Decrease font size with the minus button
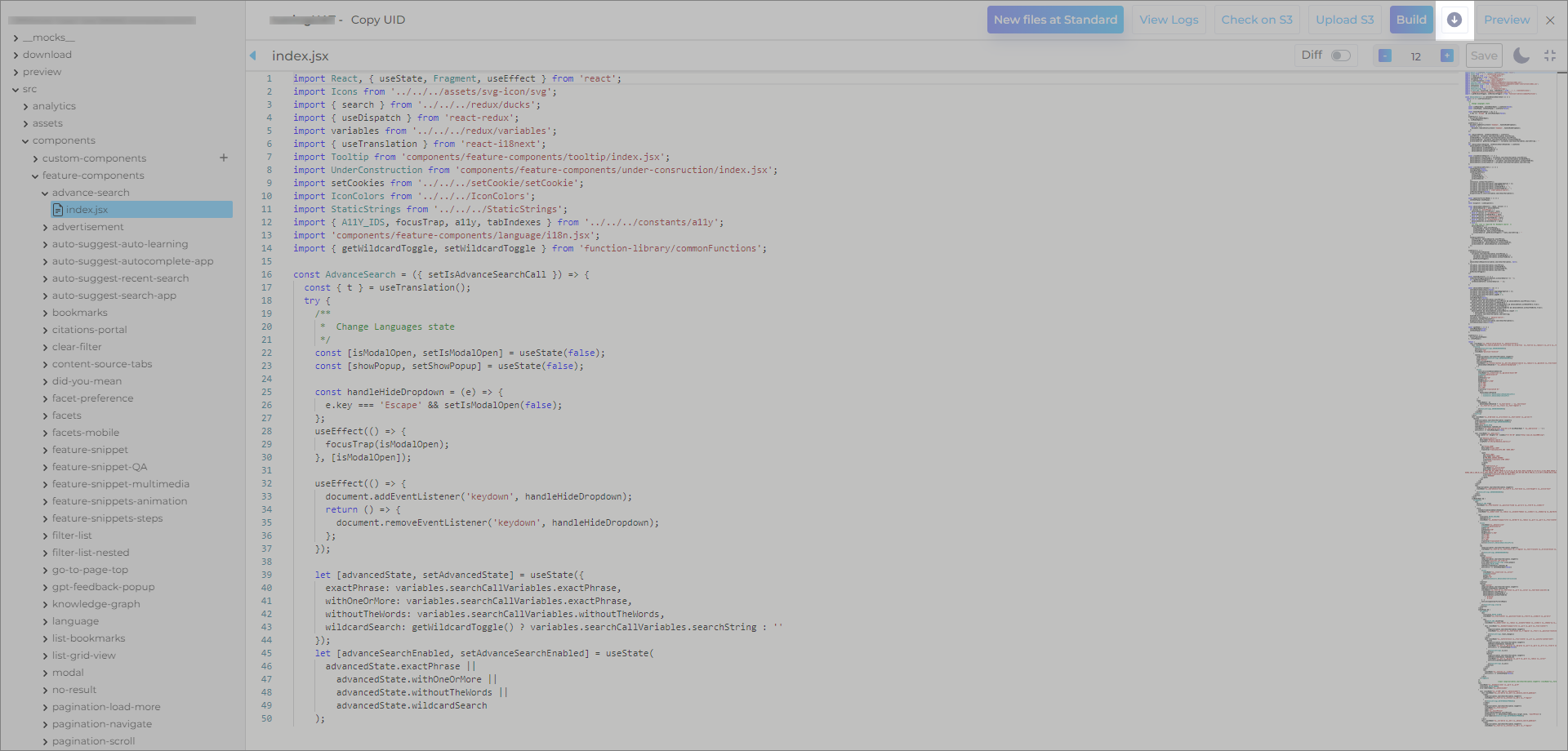The width and height of the screenshot is (1568, 751). tap(1385, 56)
